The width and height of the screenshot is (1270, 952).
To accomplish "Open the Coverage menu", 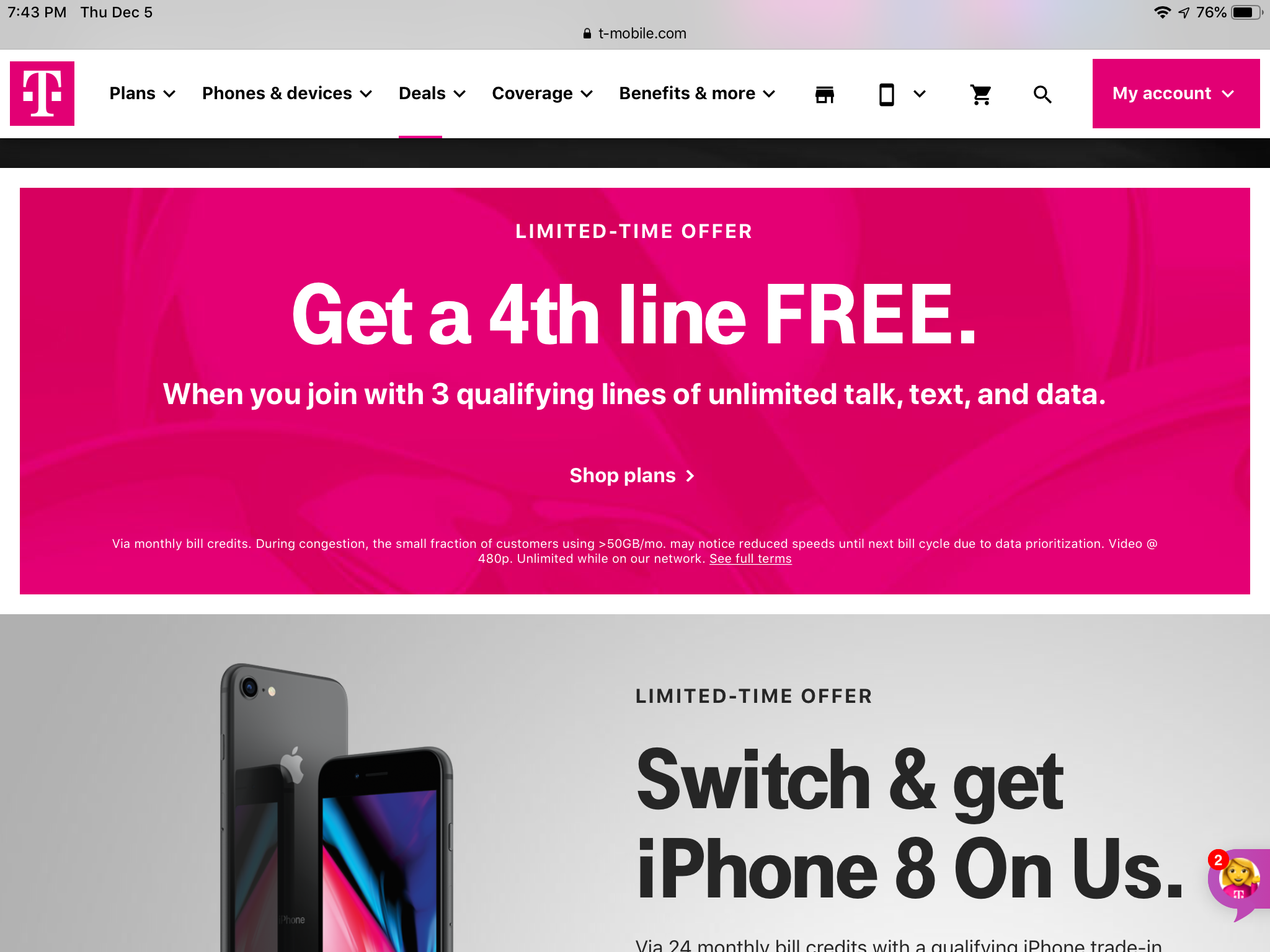I will click(543, 94).
